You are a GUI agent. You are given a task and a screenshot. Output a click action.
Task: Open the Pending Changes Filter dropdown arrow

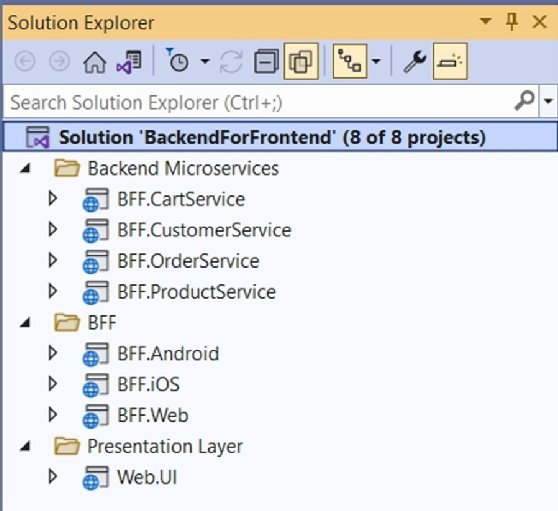(205, 61)
